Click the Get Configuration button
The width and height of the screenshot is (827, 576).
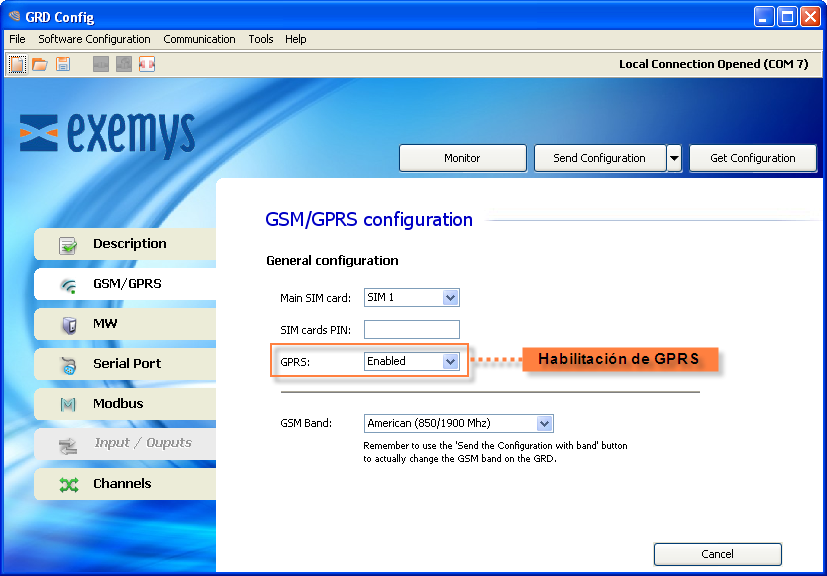(x=752, y=158)
